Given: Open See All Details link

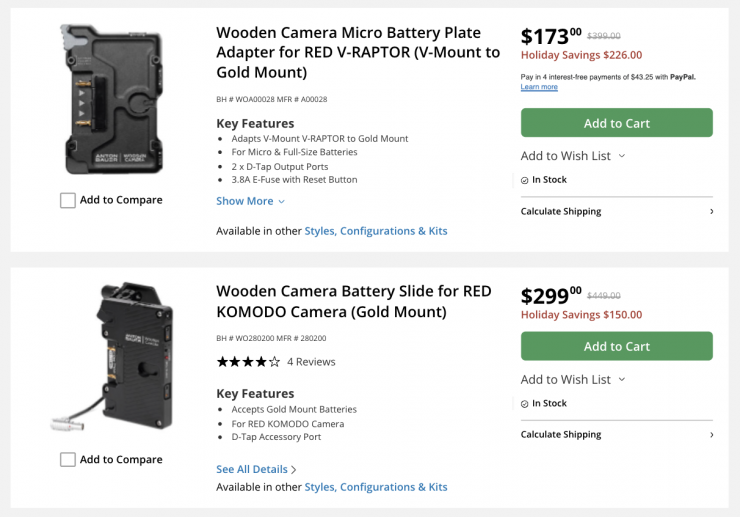Looking at the screenshot, I should pyautogui.click(x=256, y=469).
